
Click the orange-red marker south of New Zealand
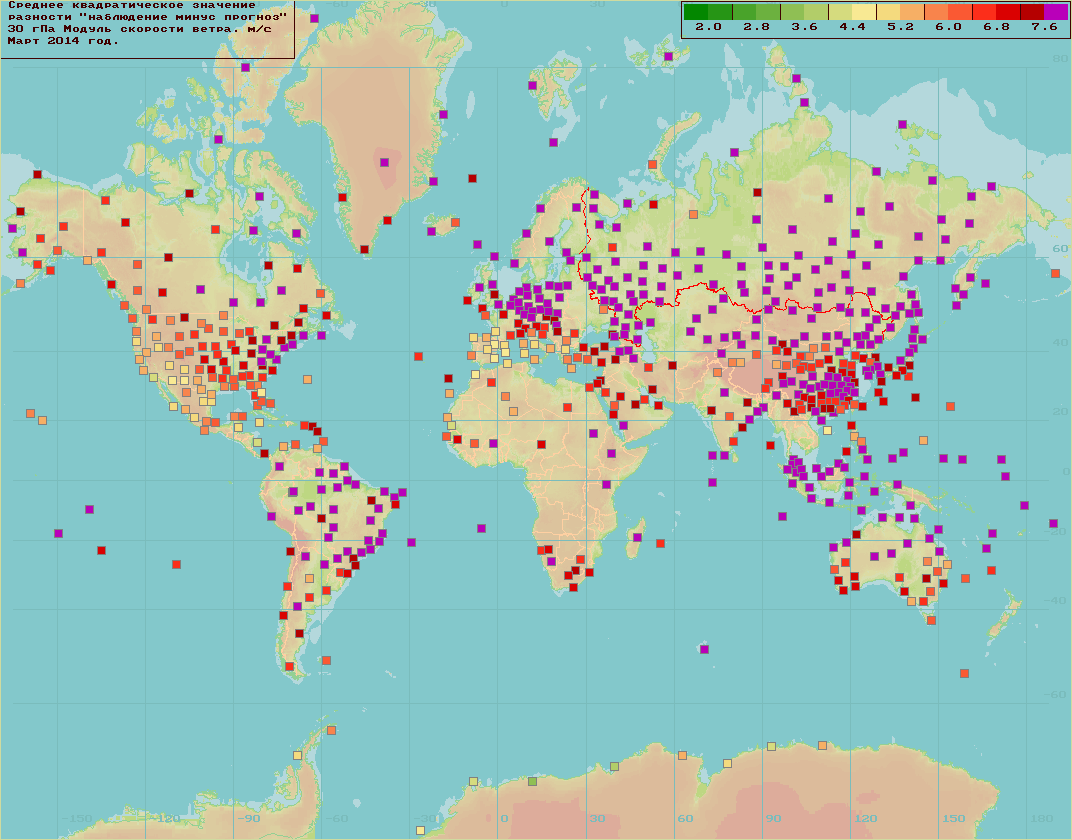(964, 673)
